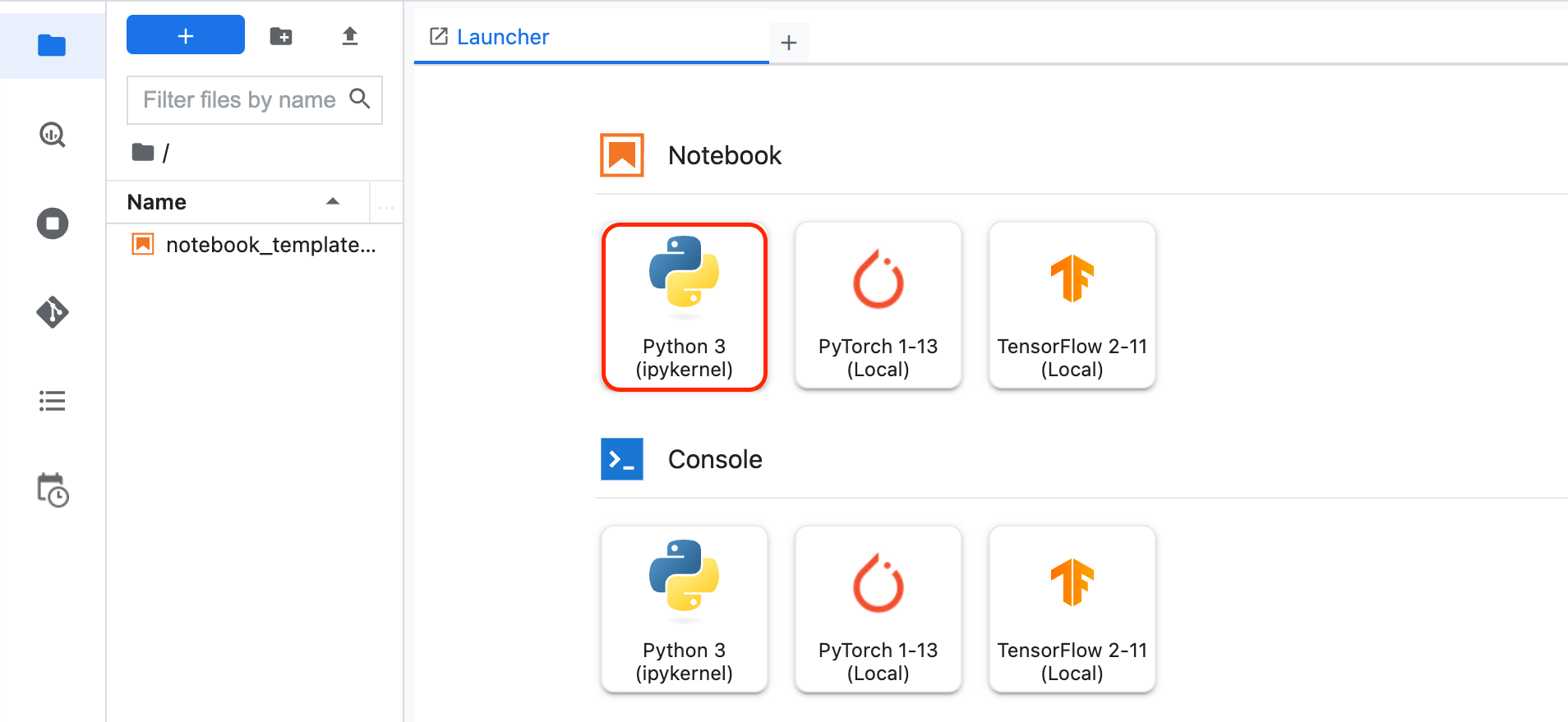Launch a Python 3 (ipykernel) console
The image size is (1568, 722).
[x=684, y=609]
